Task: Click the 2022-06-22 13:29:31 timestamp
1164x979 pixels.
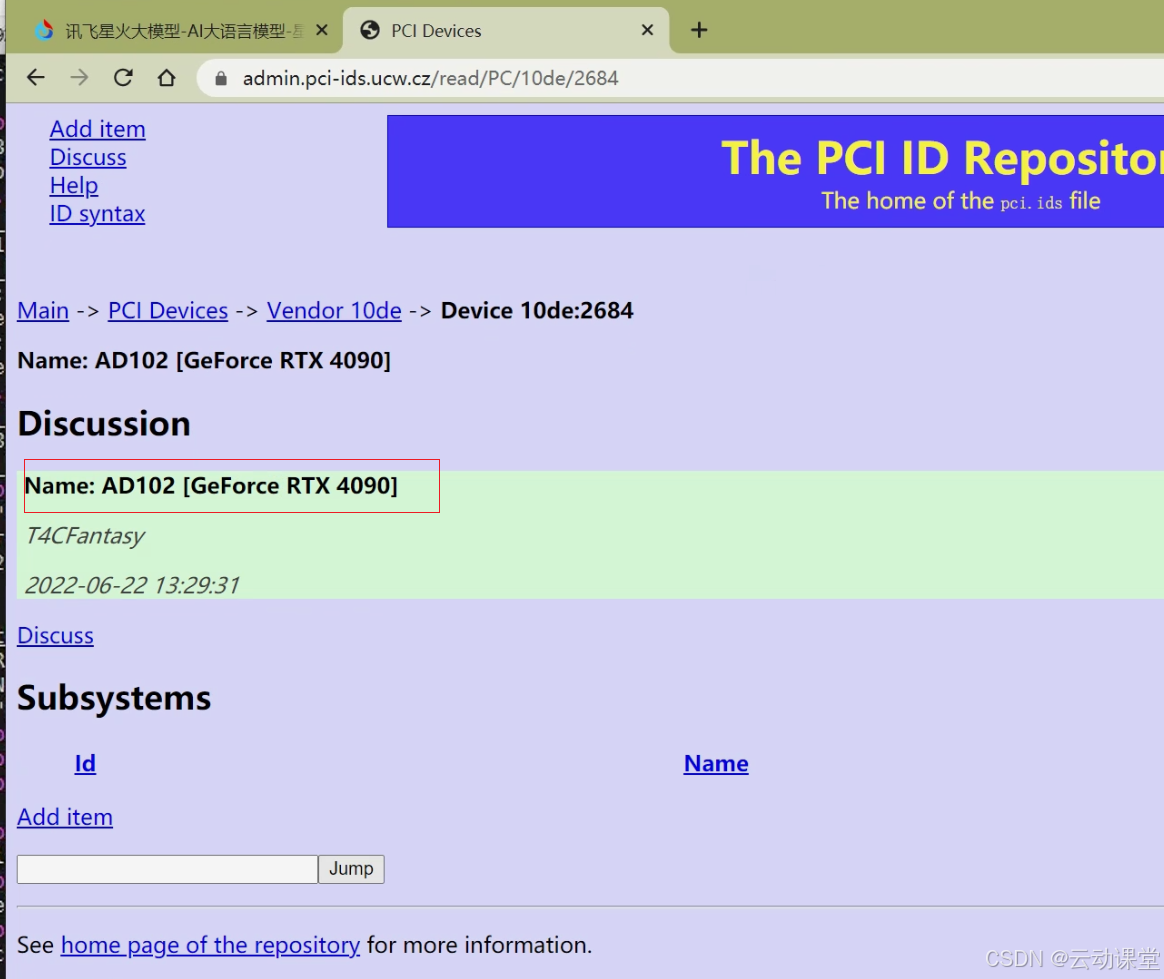Action: pyautogui.click(x=132, y=586)
